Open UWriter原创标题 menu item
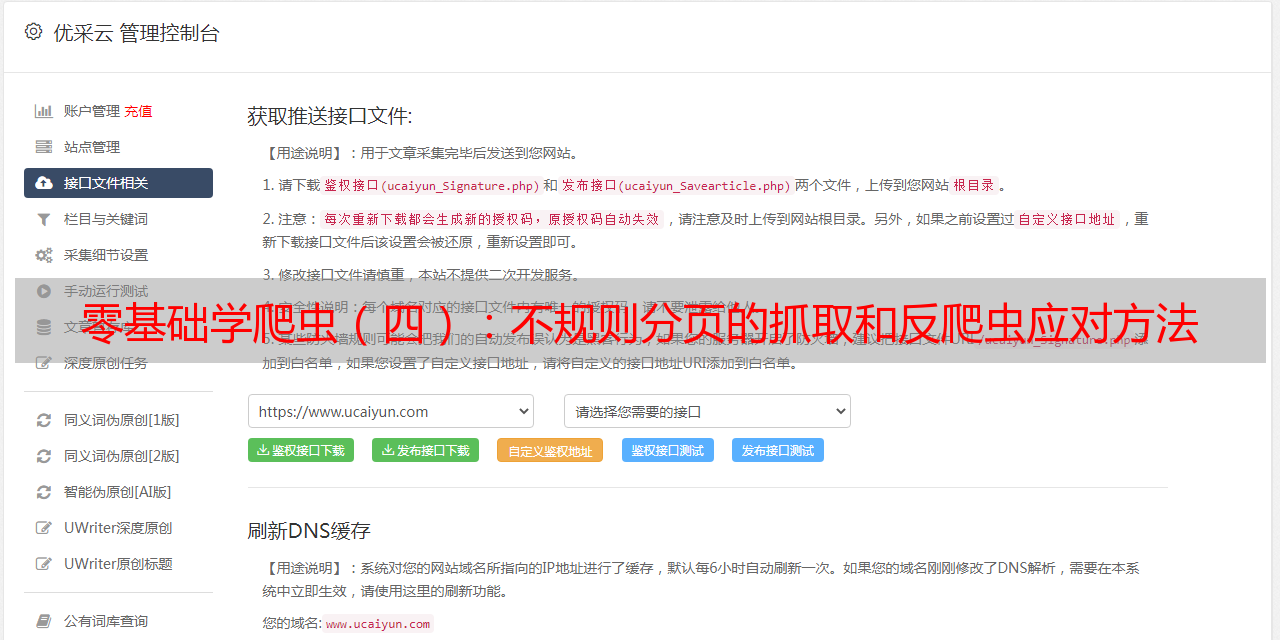This screenshot has height=640, width=1280. 118,564
